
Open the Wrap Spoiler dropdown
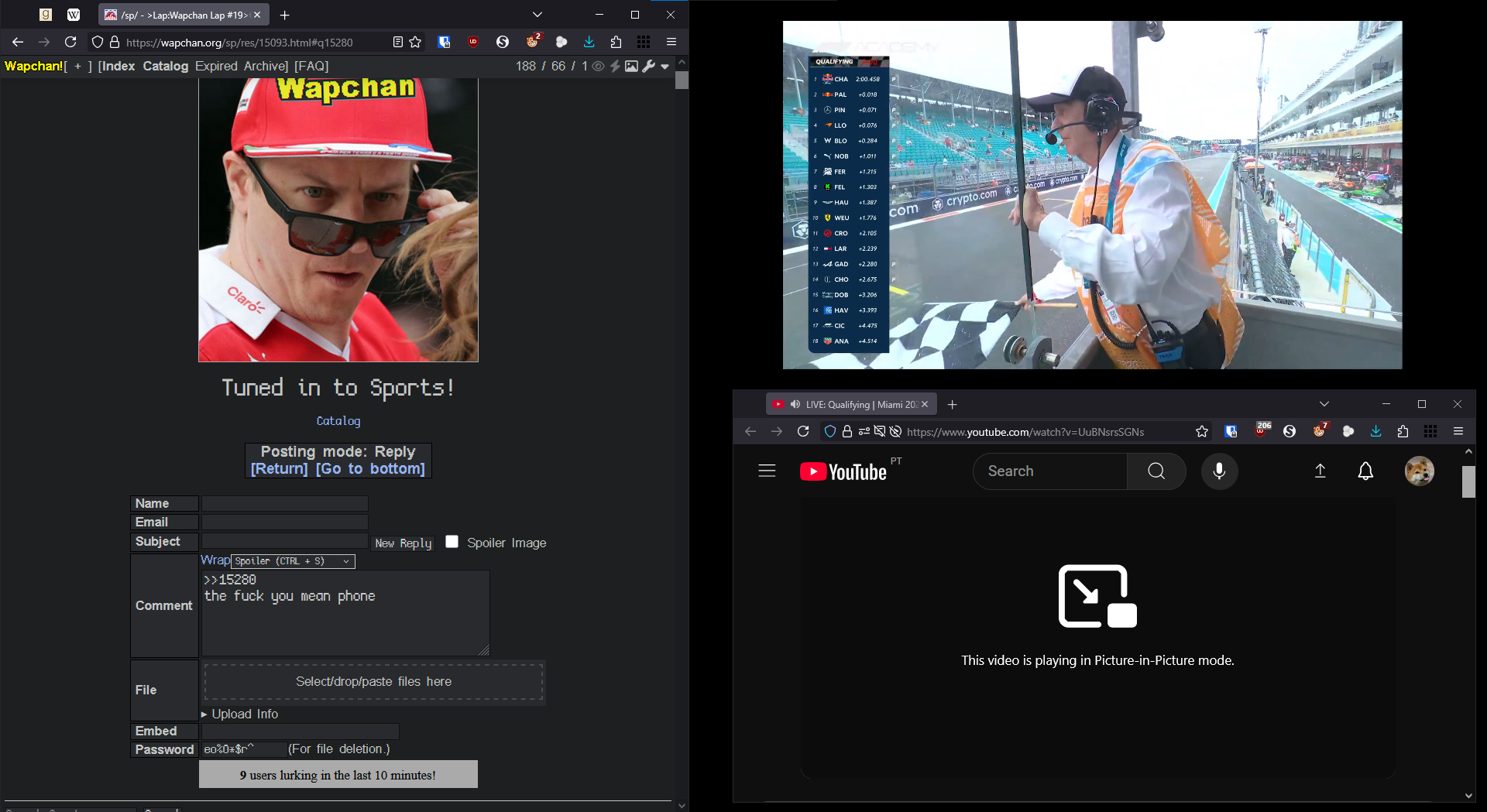(x=293, y=561)
